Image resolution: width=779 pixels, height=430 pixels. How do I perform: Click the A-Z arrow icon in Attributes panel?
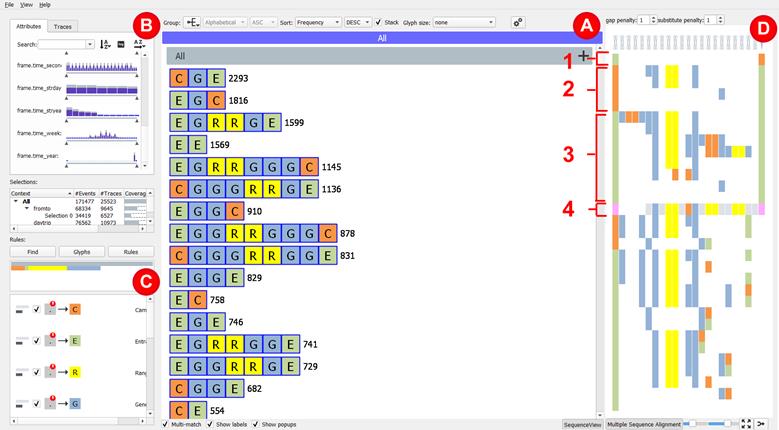pos(138,45)
